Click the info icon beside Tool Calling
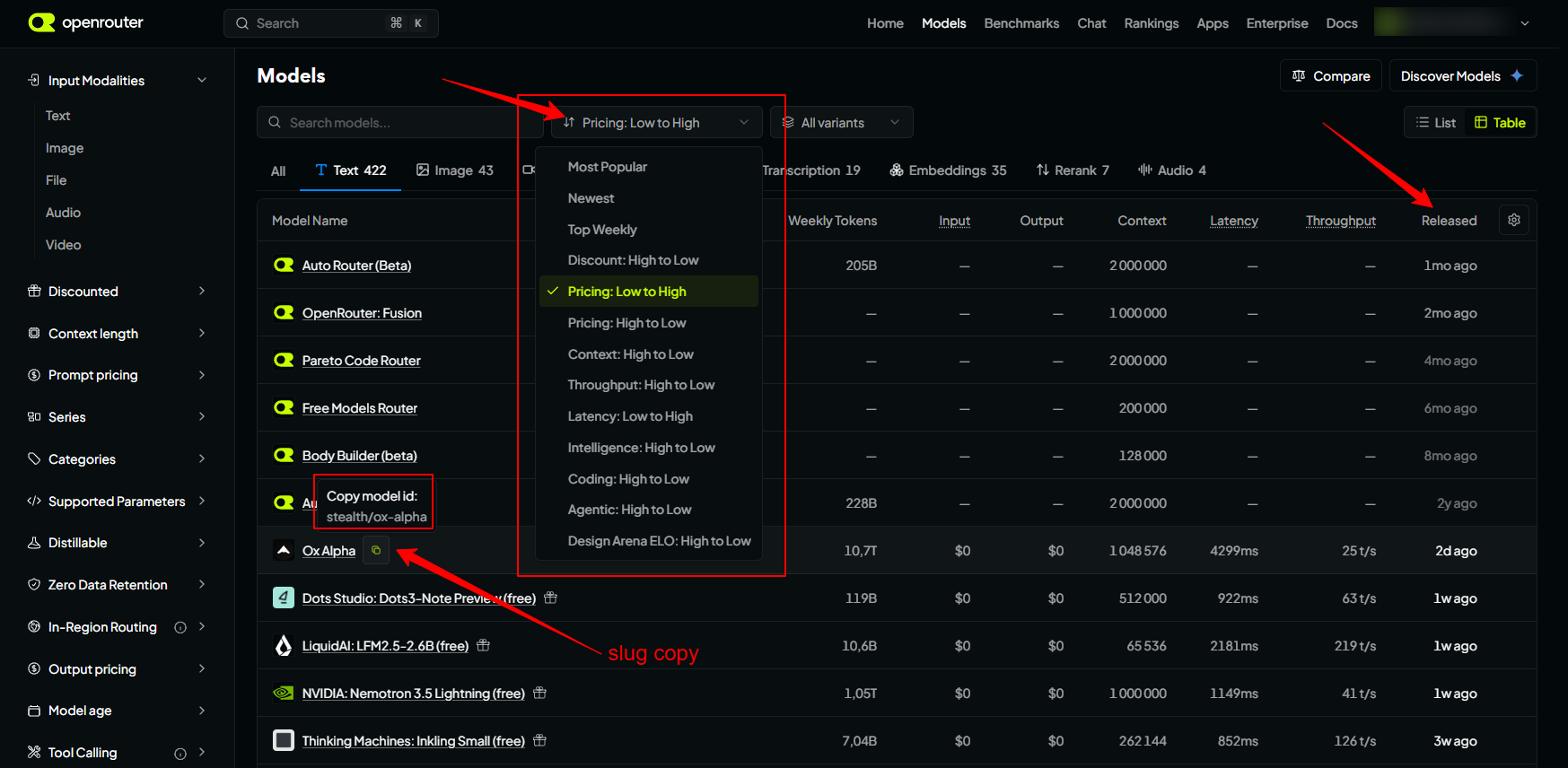Image resolution: width=1568 pixels, height=768 pixels. [x=180, y=754]
